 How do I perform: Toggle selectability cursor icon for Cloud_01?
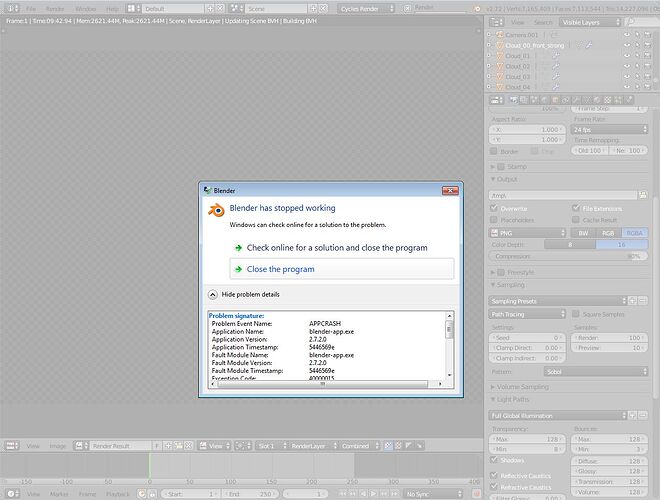click(637, 56)
